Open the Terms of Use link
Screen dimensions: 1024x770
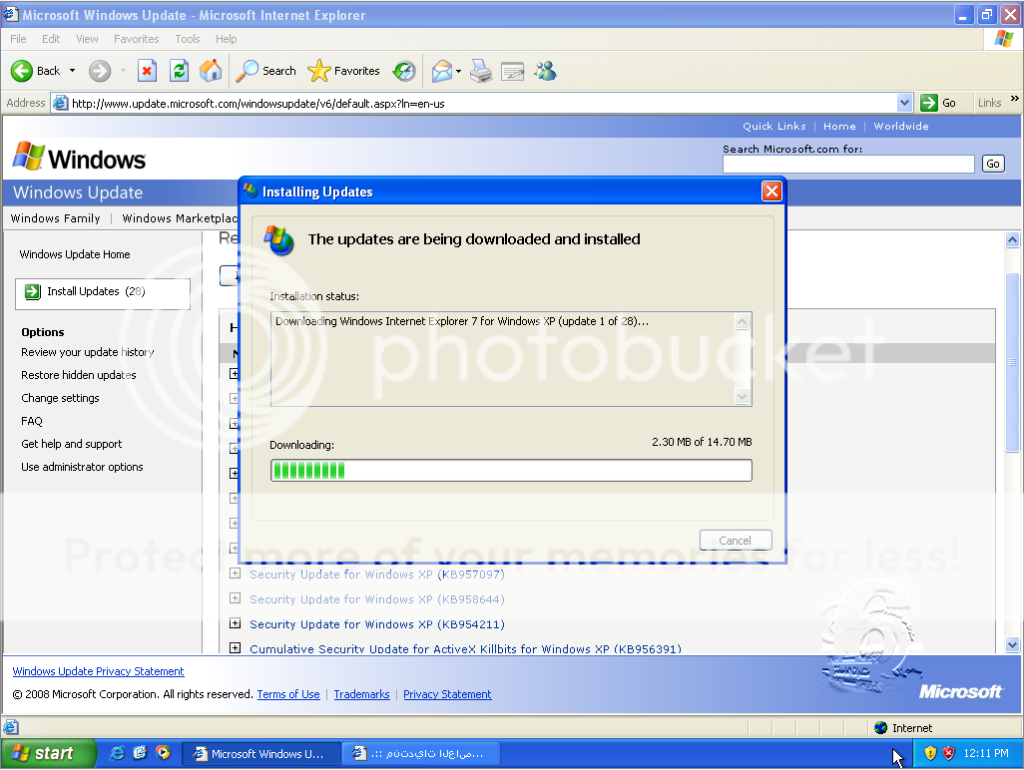tap(288, 694)
